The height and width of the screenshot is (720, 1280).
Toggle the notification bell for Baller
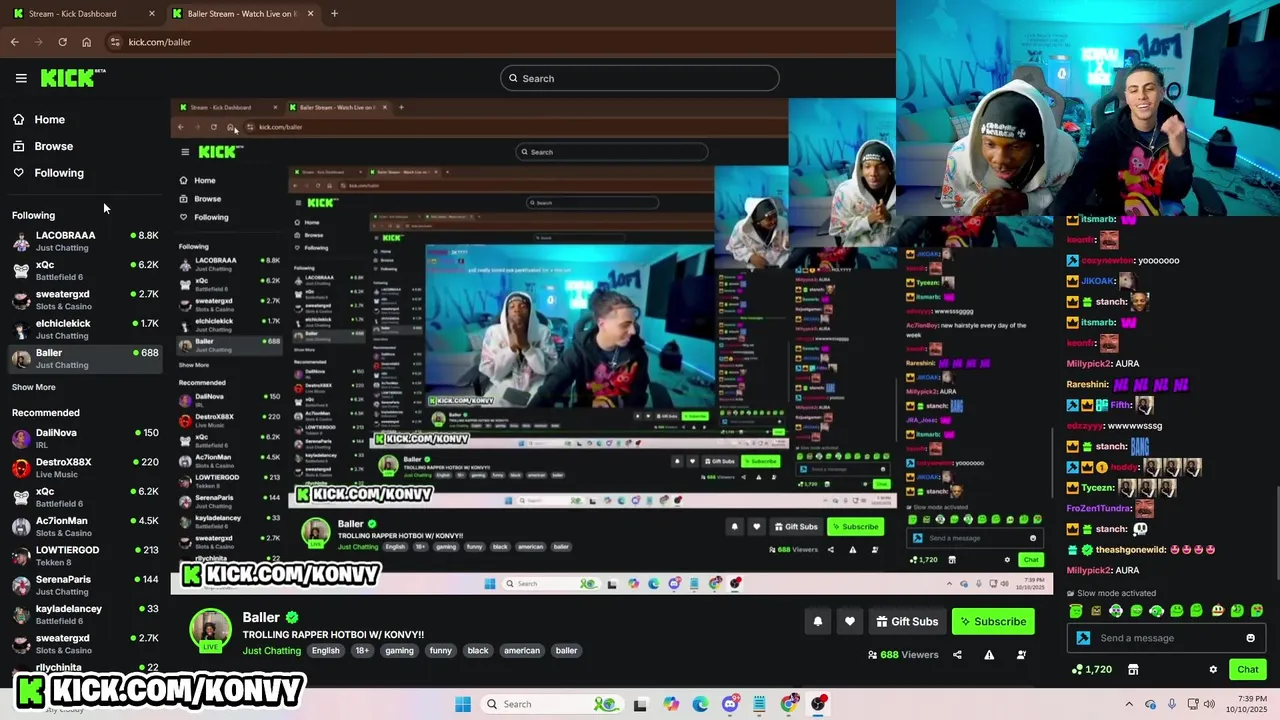pos(817,622)
